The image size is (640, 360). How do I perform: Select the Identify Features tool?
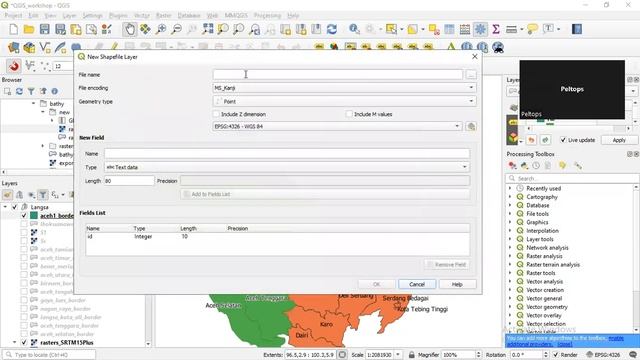354,29
